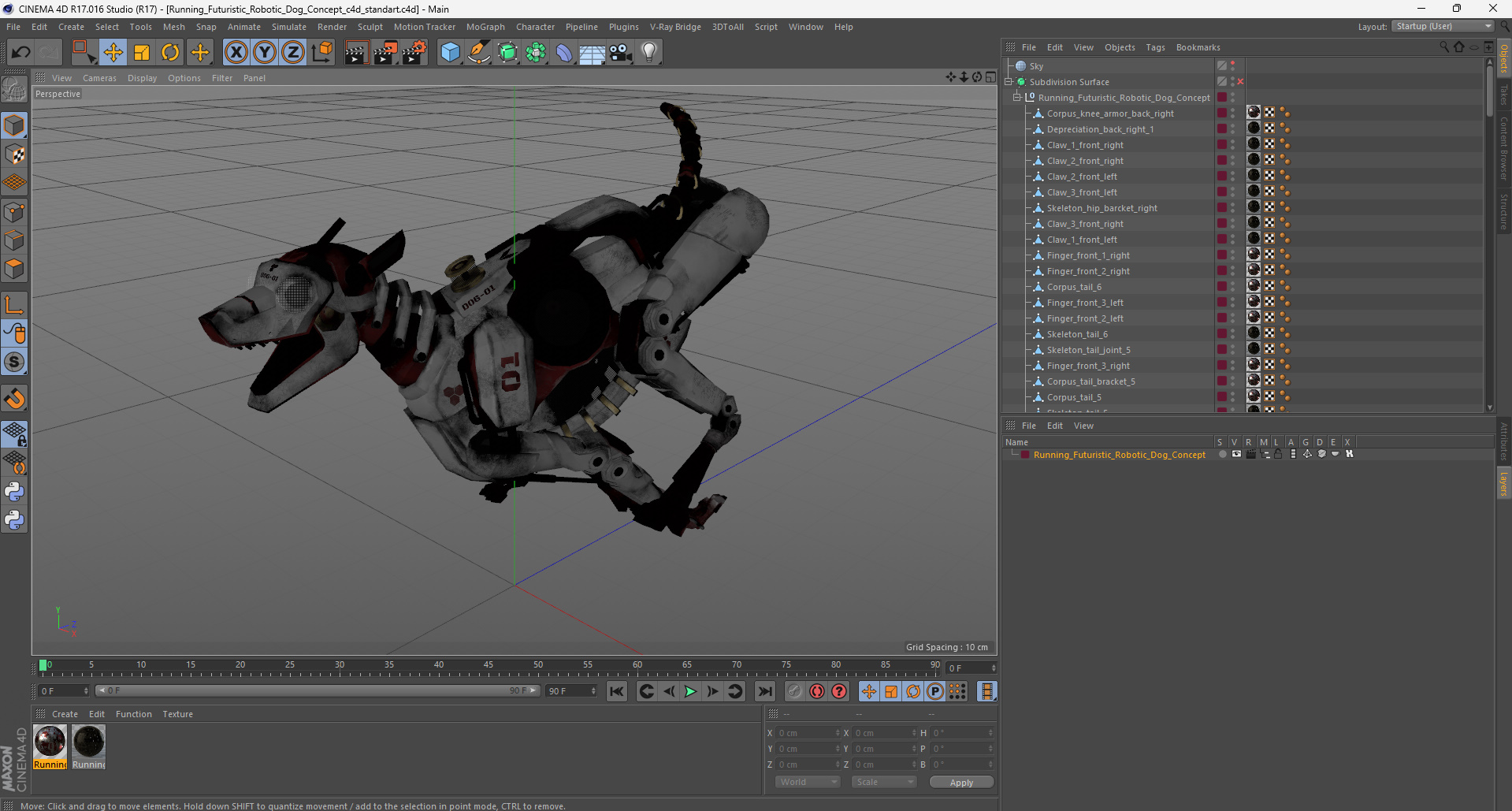This screenshot has height=811, width=1512.
Task: Toggle Autokeying button
Action: click(839, 691)
